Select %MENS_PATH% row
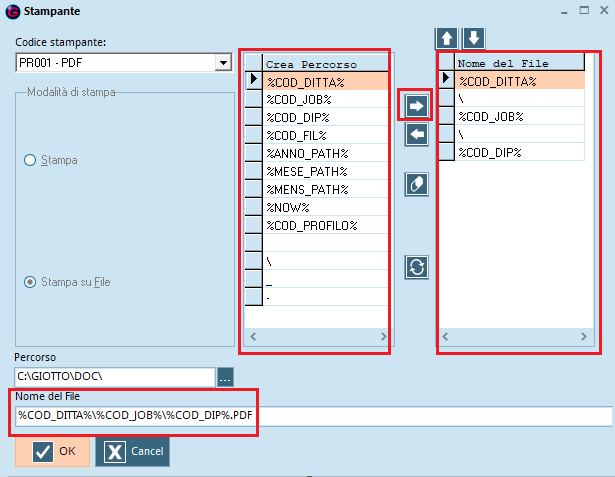The height and width of the screenshot is (477, 615). pyautogui.click(x=325, y=189)
